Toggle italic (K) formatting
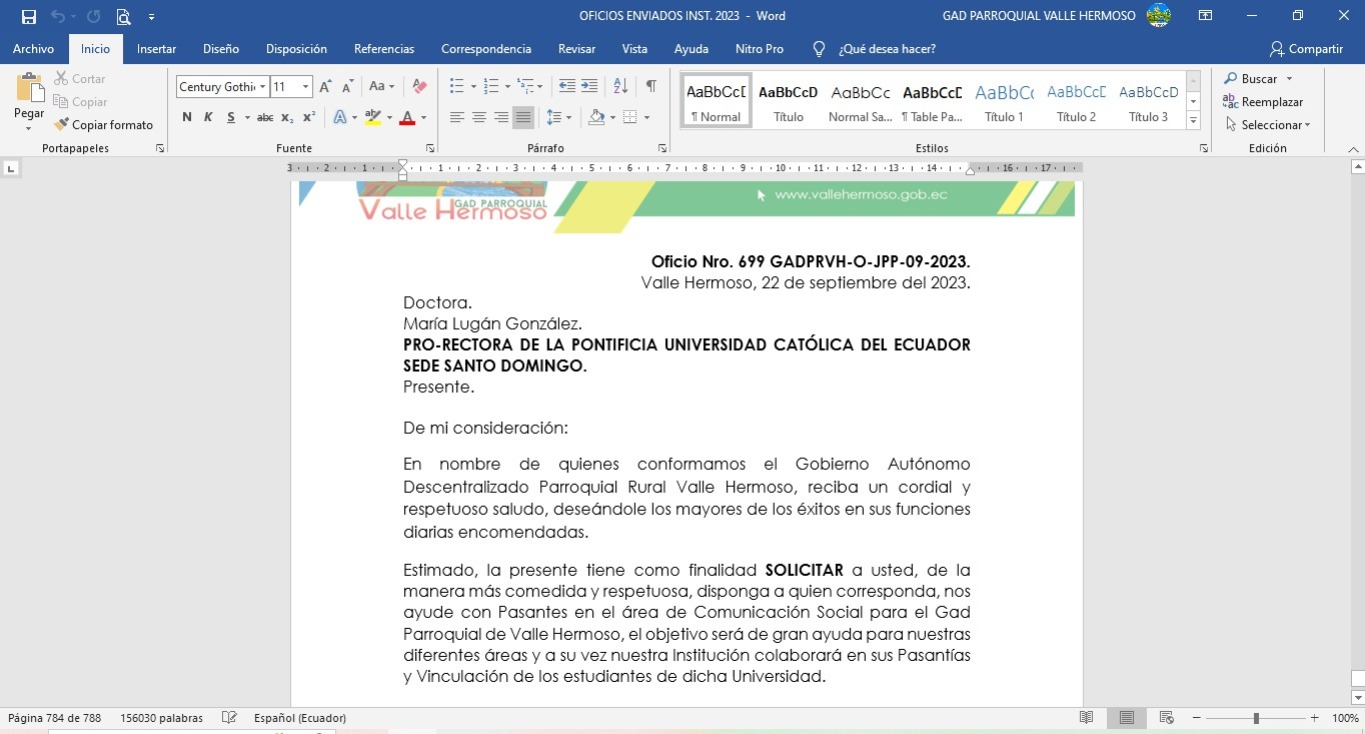This screenshot has height=734, width=1365. tap(208, 117)
